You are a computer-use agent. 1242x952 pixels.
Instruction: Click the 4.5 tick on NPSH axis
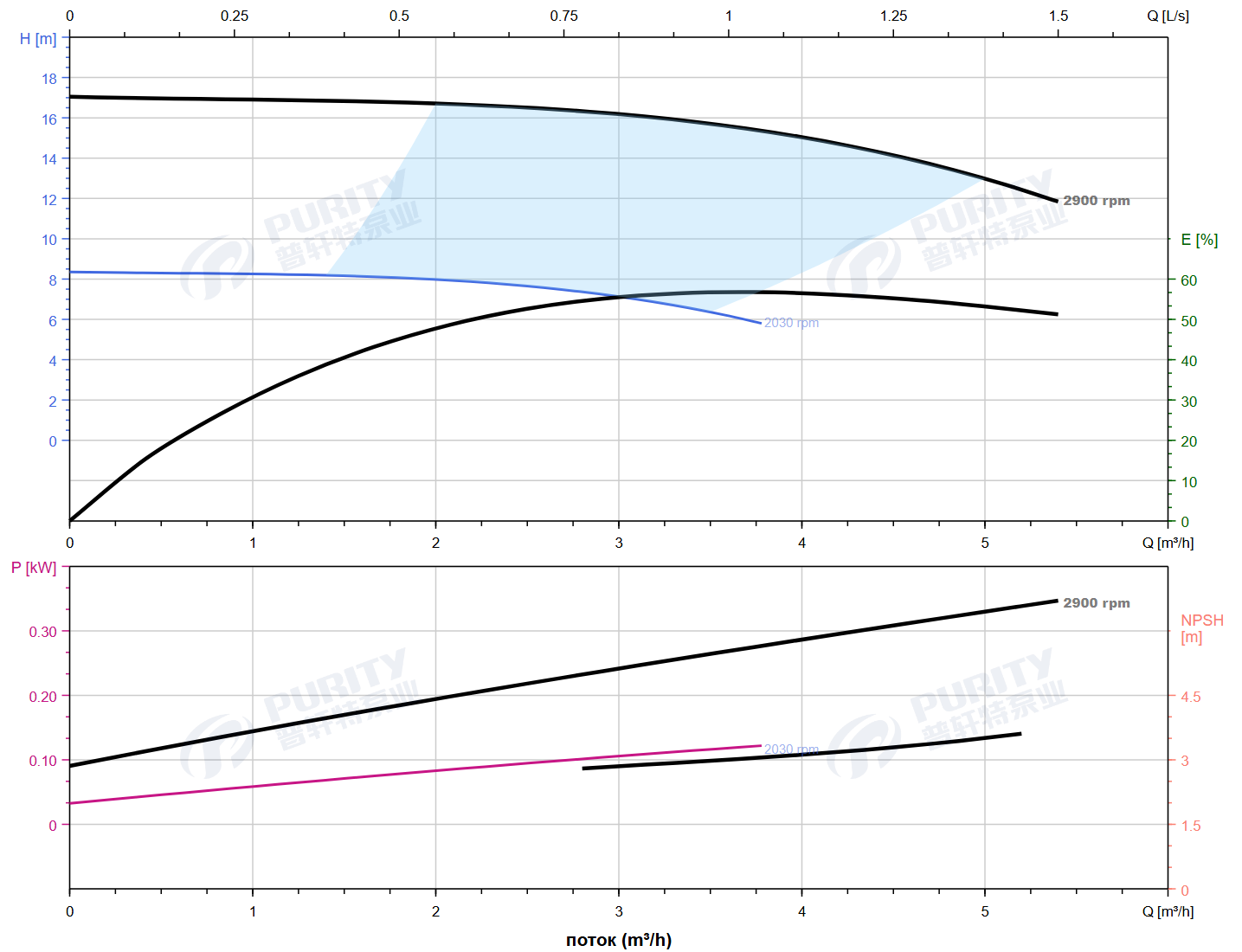click(x=1191, y=697)
